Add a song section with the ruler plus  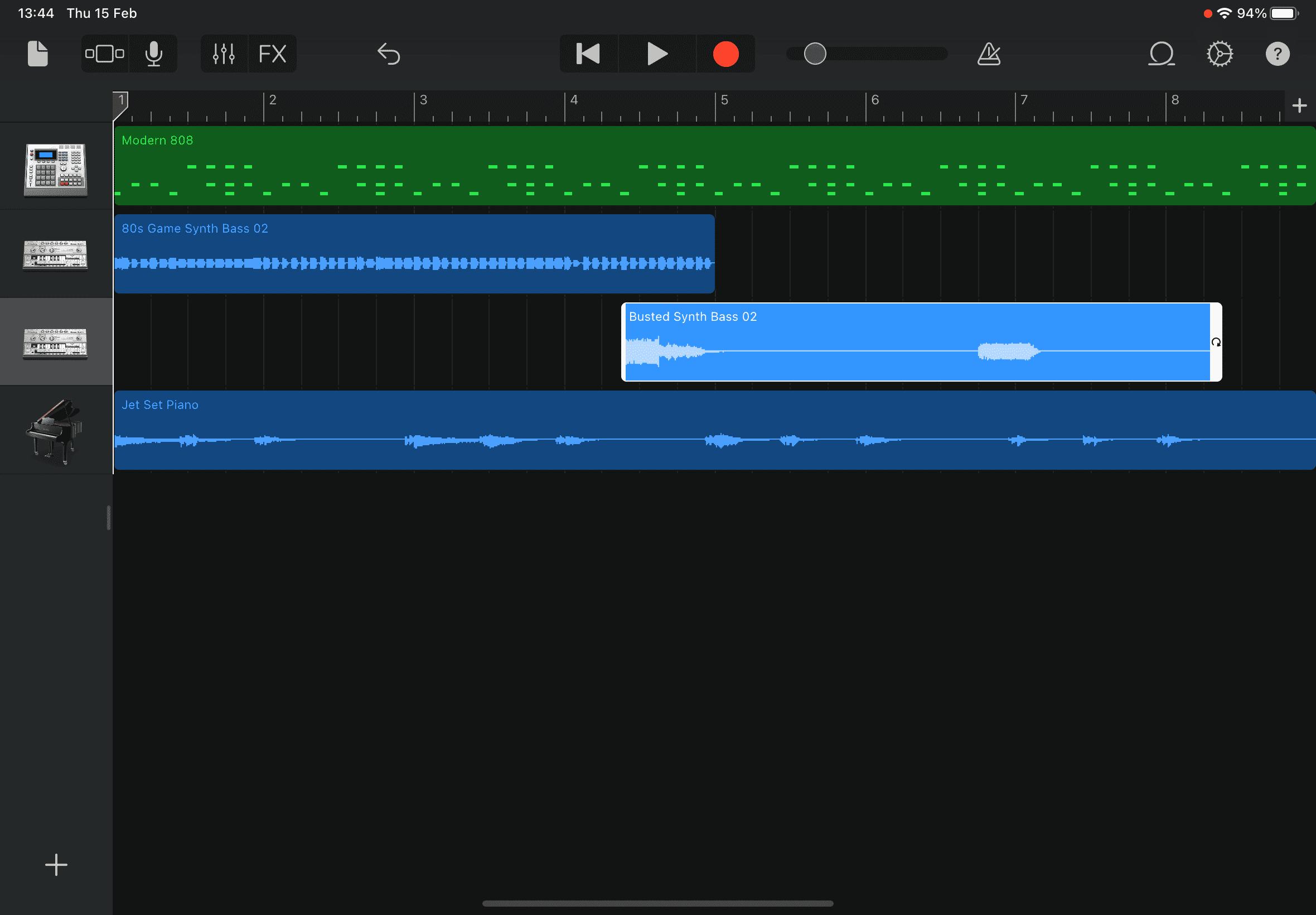pyautogui.click(x=1299, y=105)
